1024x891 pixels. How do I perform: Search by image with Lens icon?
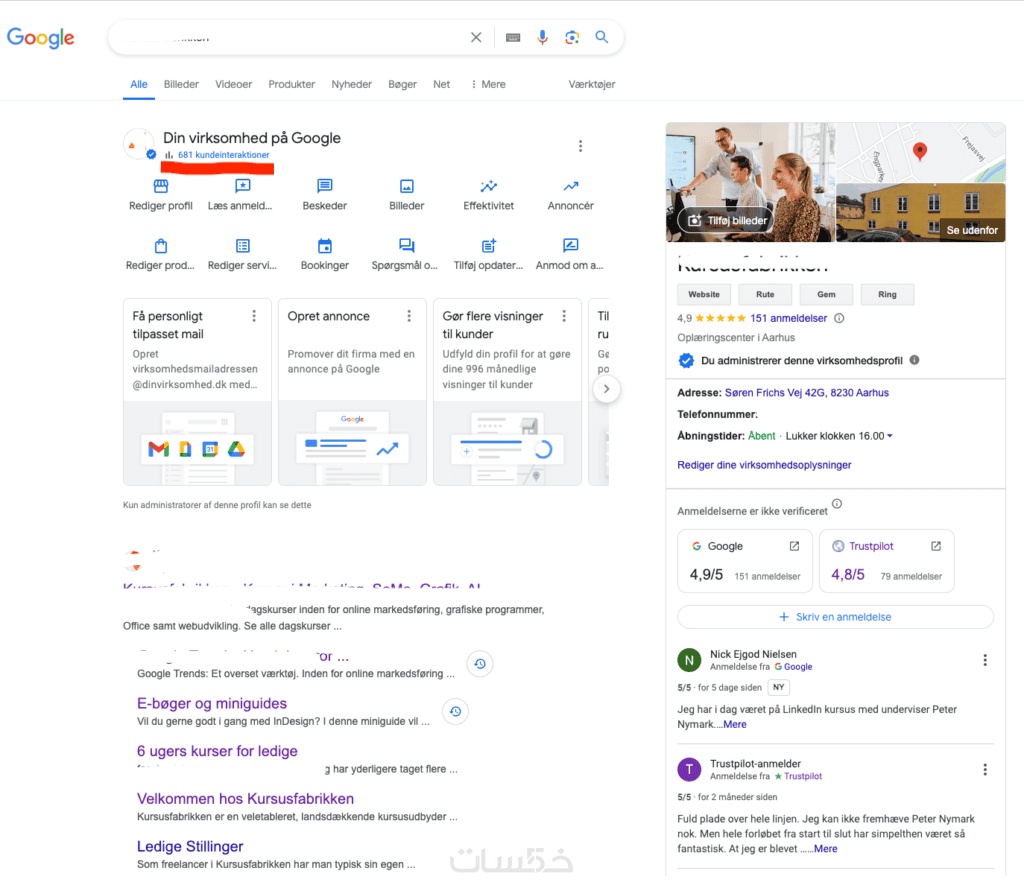(572, 37)
